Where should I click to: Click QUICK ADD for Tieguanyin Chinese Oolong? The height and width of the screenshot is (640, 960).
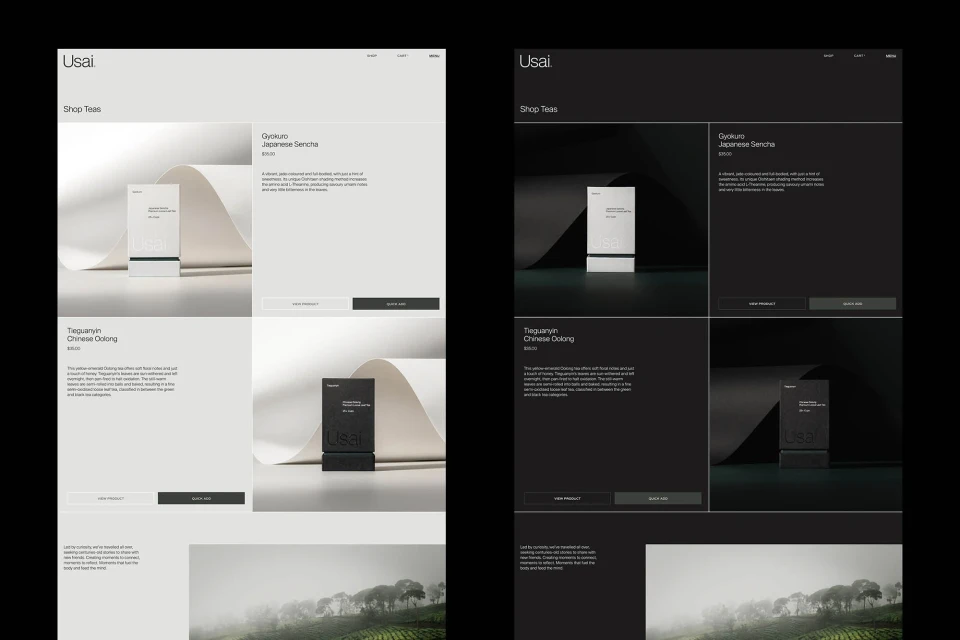tap(200, 497)
